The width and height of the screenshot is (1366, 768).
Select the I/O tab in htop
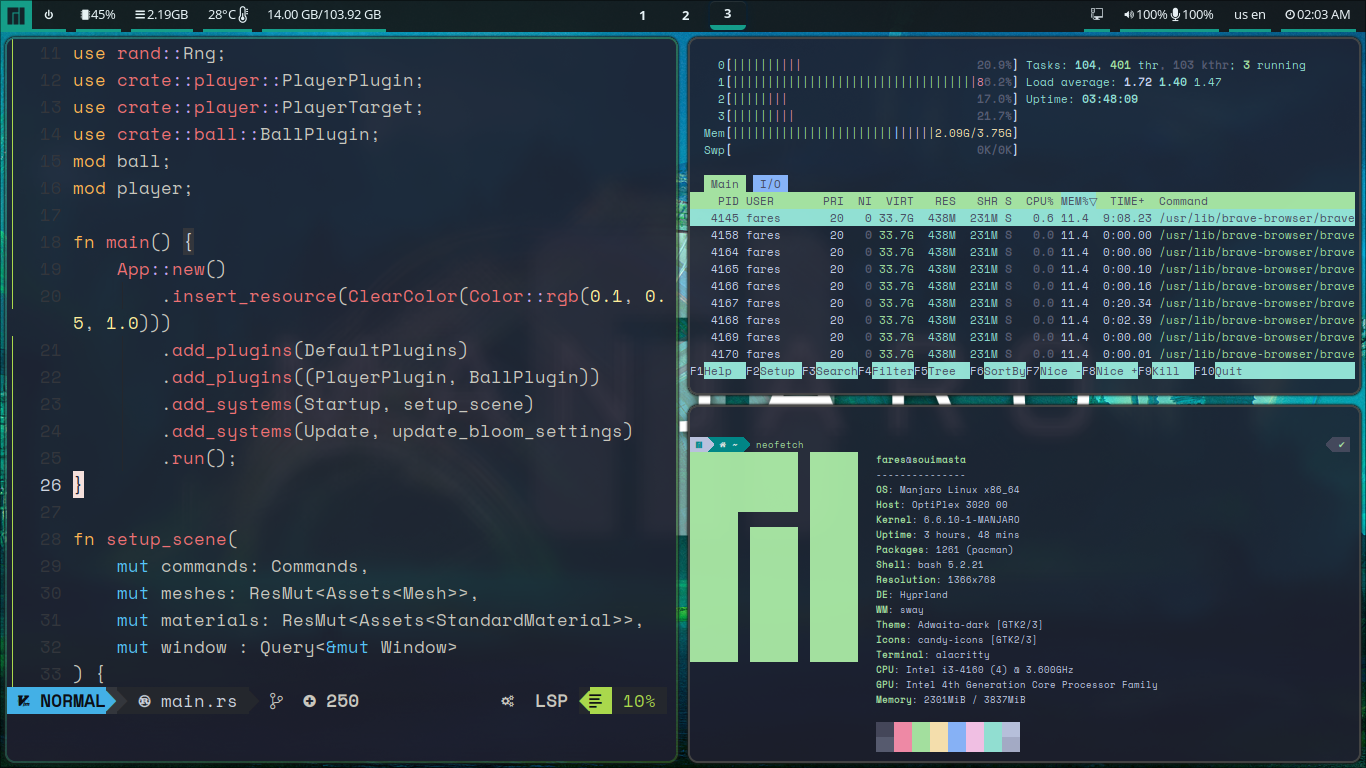pyautogui.click(x=770, y=184)
